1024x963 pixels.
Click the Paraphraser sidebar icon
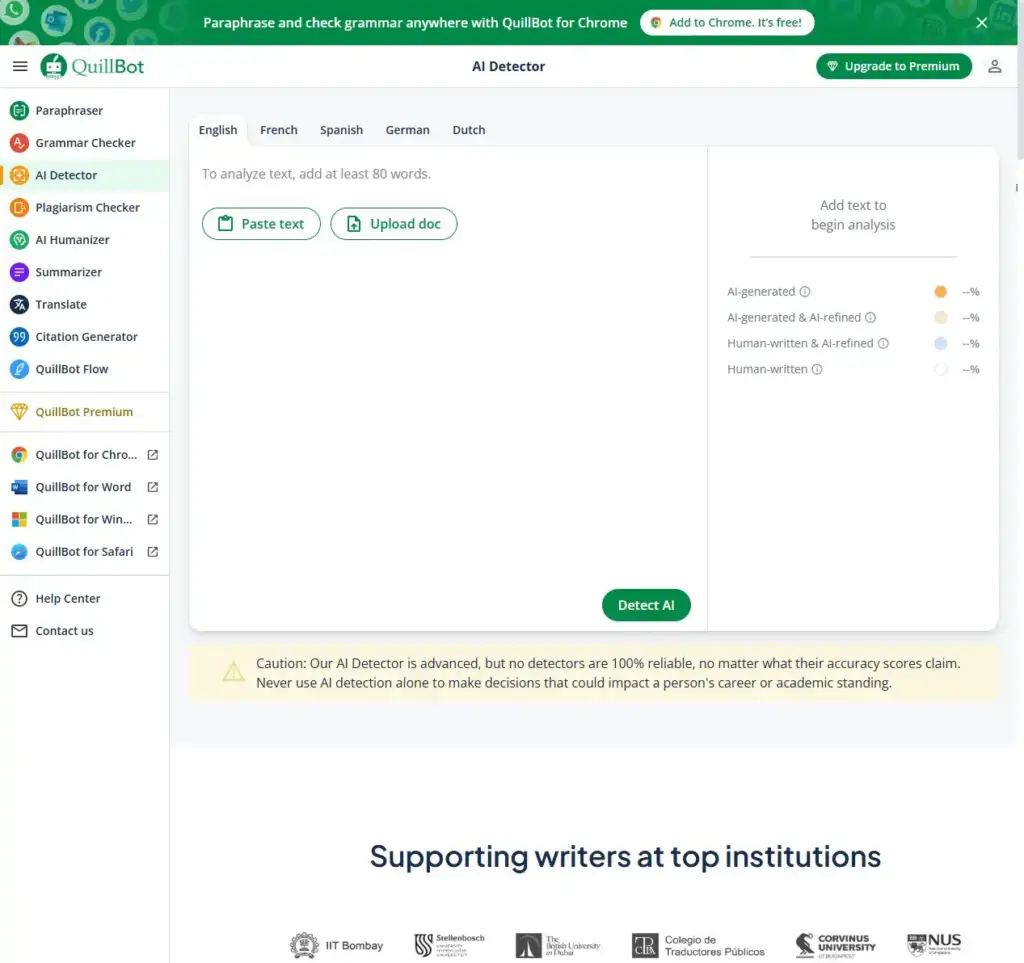click(20, 110)
